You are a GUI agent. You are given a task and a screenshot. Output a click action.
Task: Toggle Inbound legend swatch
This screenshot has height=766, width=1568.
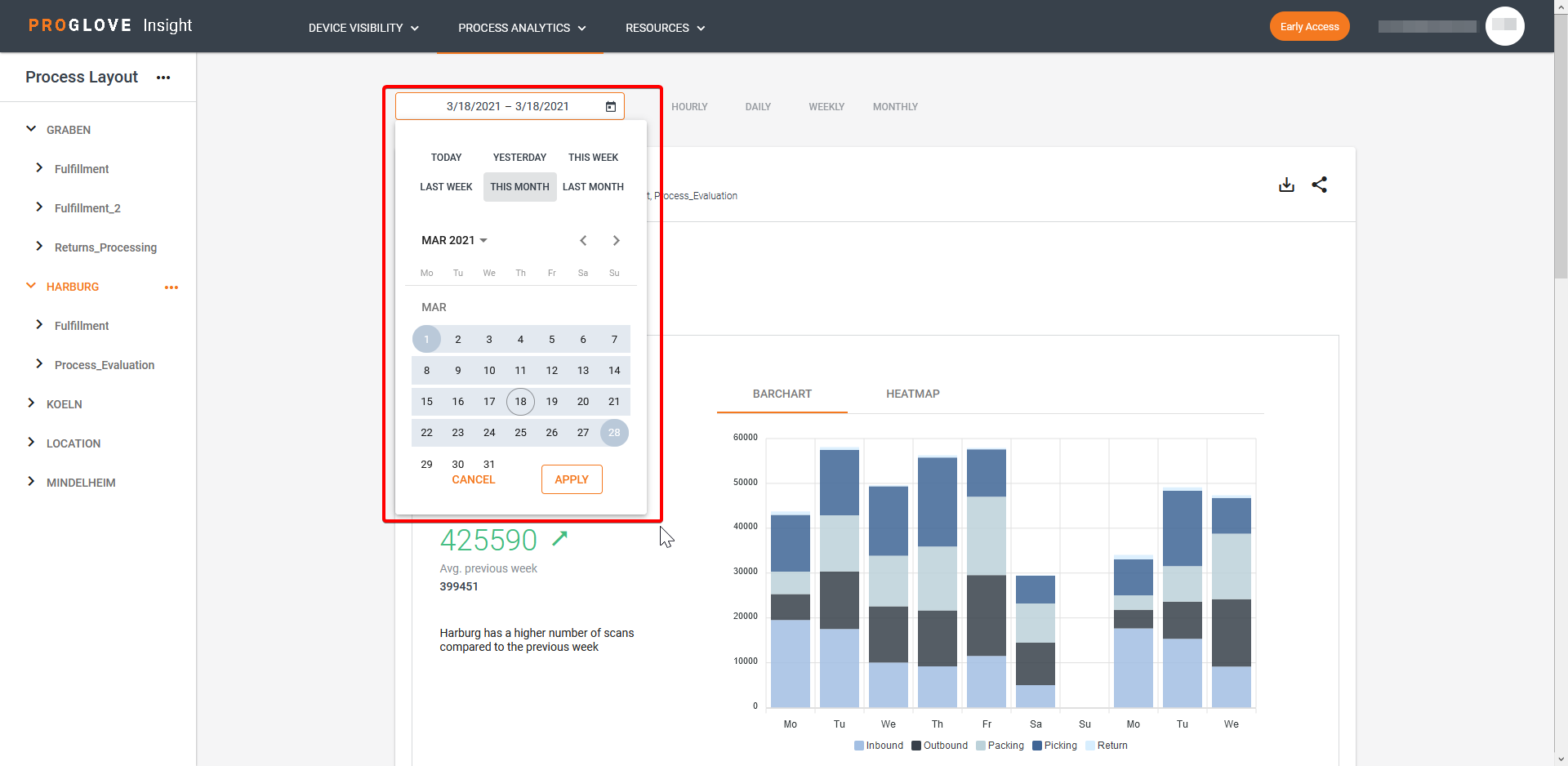pyautogui.click(x=858, y=746)
